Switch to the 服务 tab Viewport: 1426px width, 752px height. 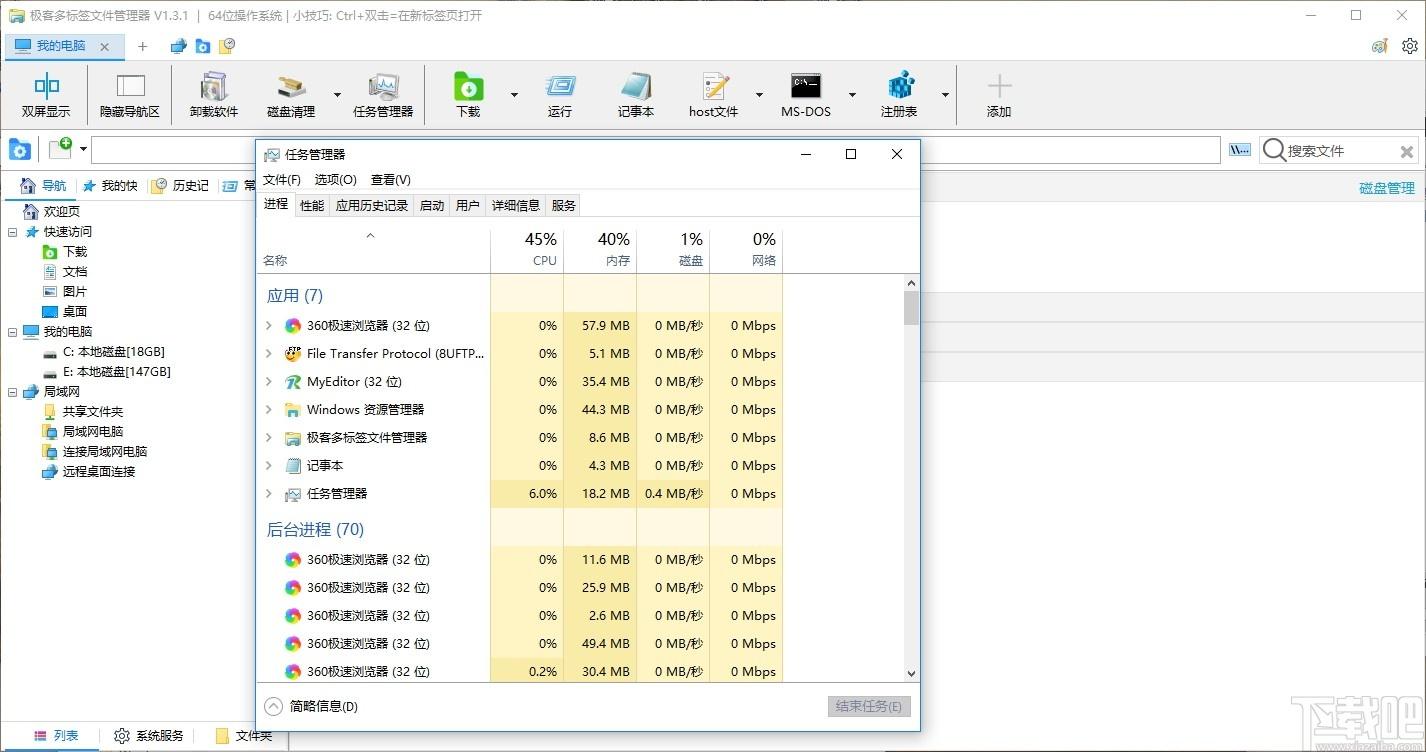click(x=564, y=205)
